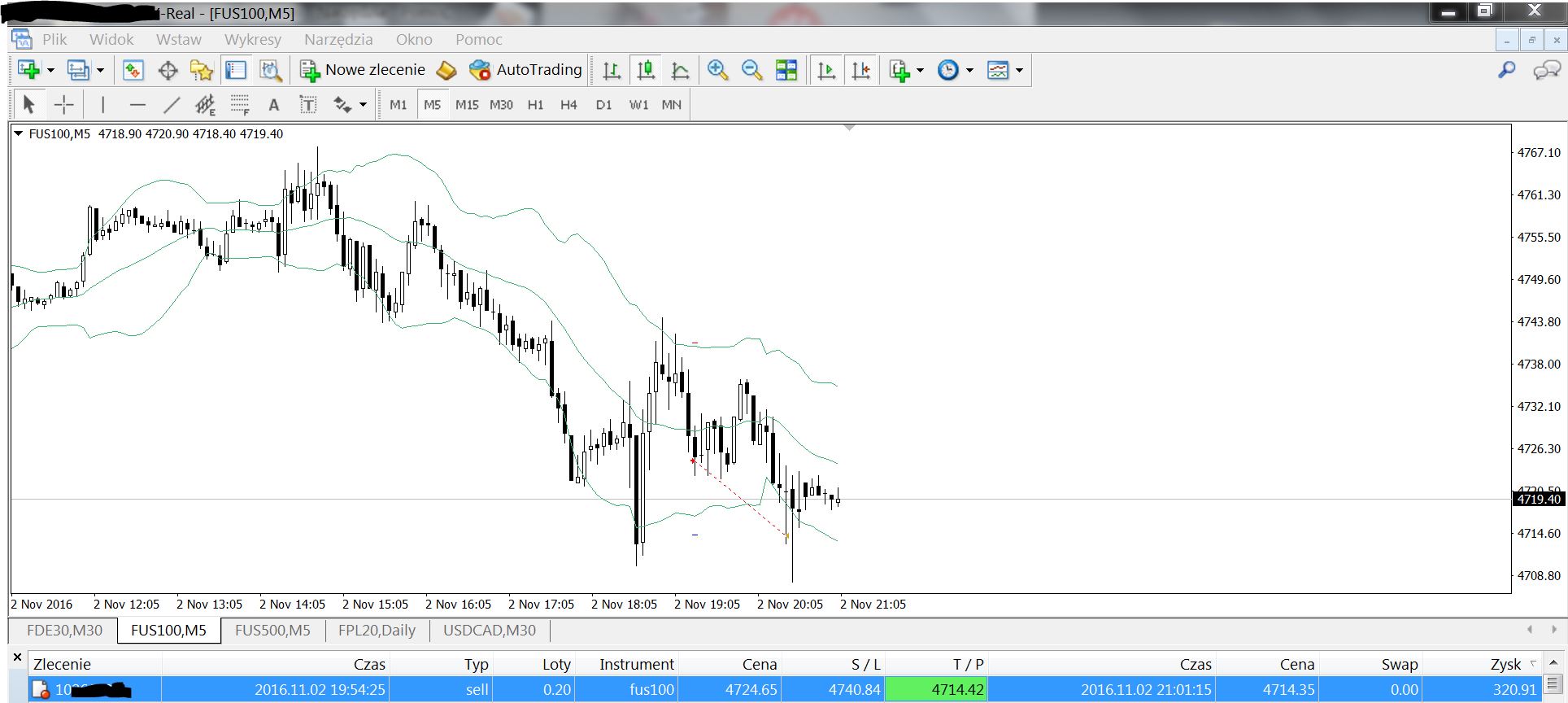Click the triangle before FUS100,M5 chart title
This screenshot has width=1568, height=703.
pyautogui.click(x=19, y=133)
